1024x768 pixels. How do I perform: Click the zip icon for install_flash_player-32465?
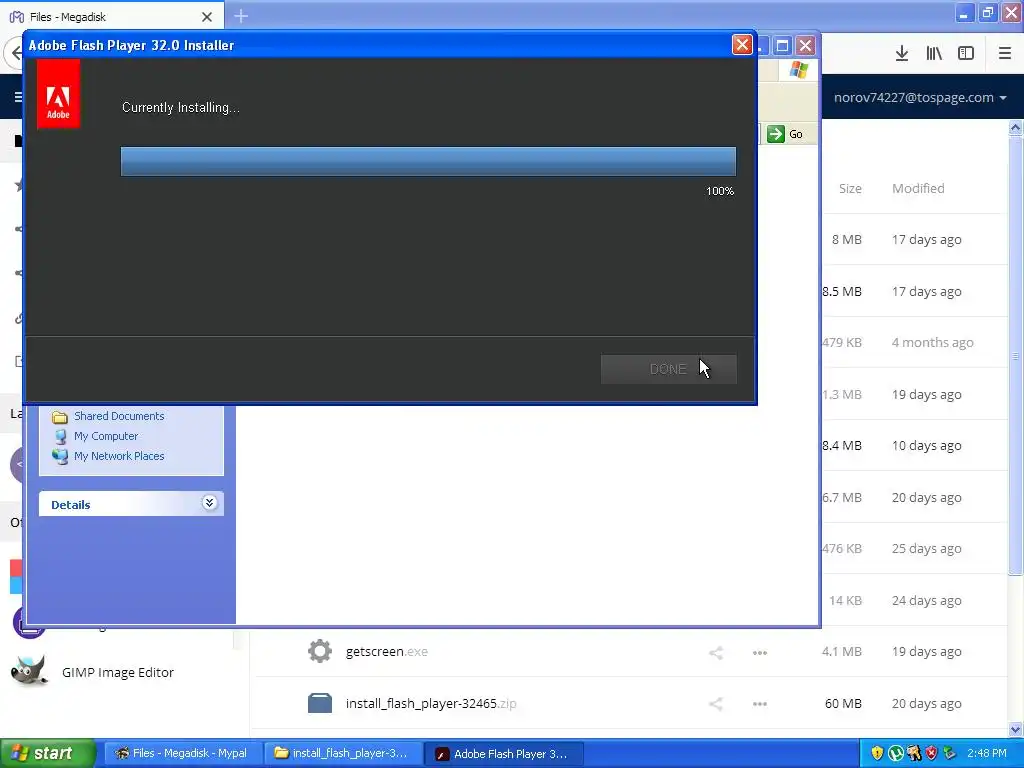320,703
